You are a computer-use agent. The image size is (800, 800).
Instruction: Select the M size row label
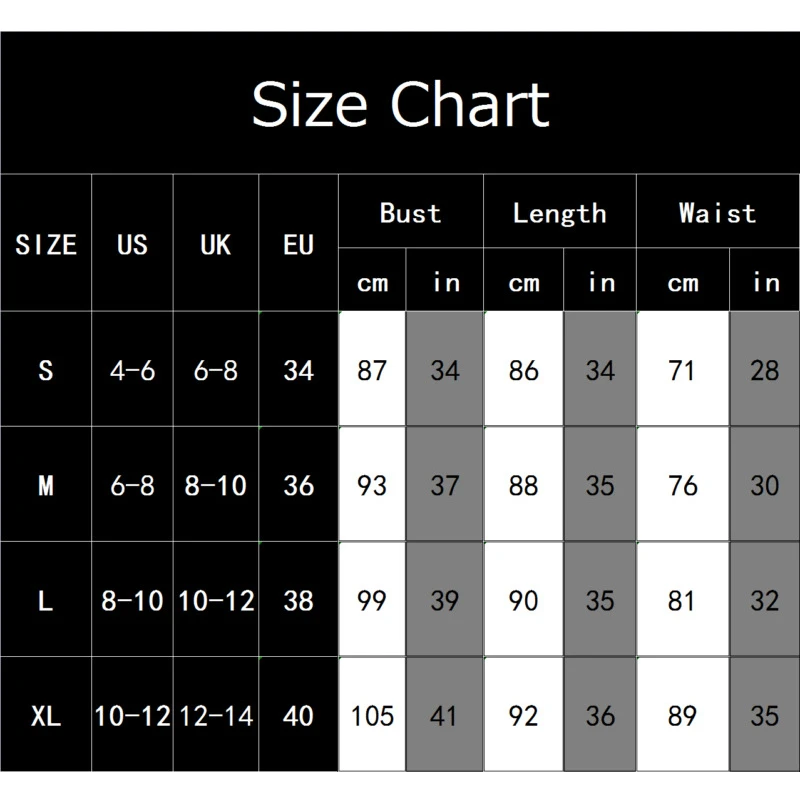(x=46, y=486)
